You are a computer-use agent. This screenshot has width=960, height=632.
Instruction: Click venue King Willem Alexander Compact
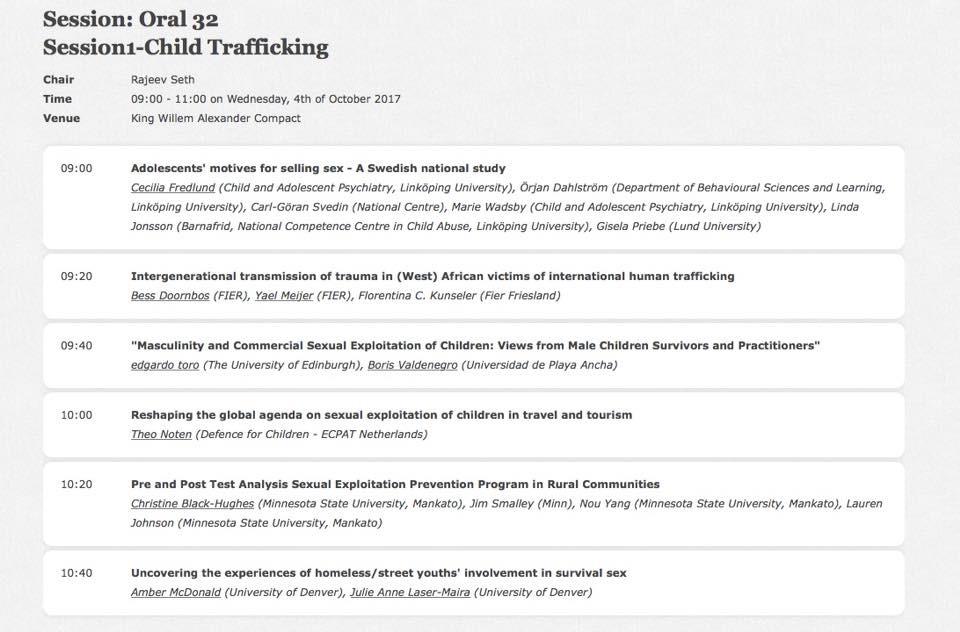tap(216, 118)
